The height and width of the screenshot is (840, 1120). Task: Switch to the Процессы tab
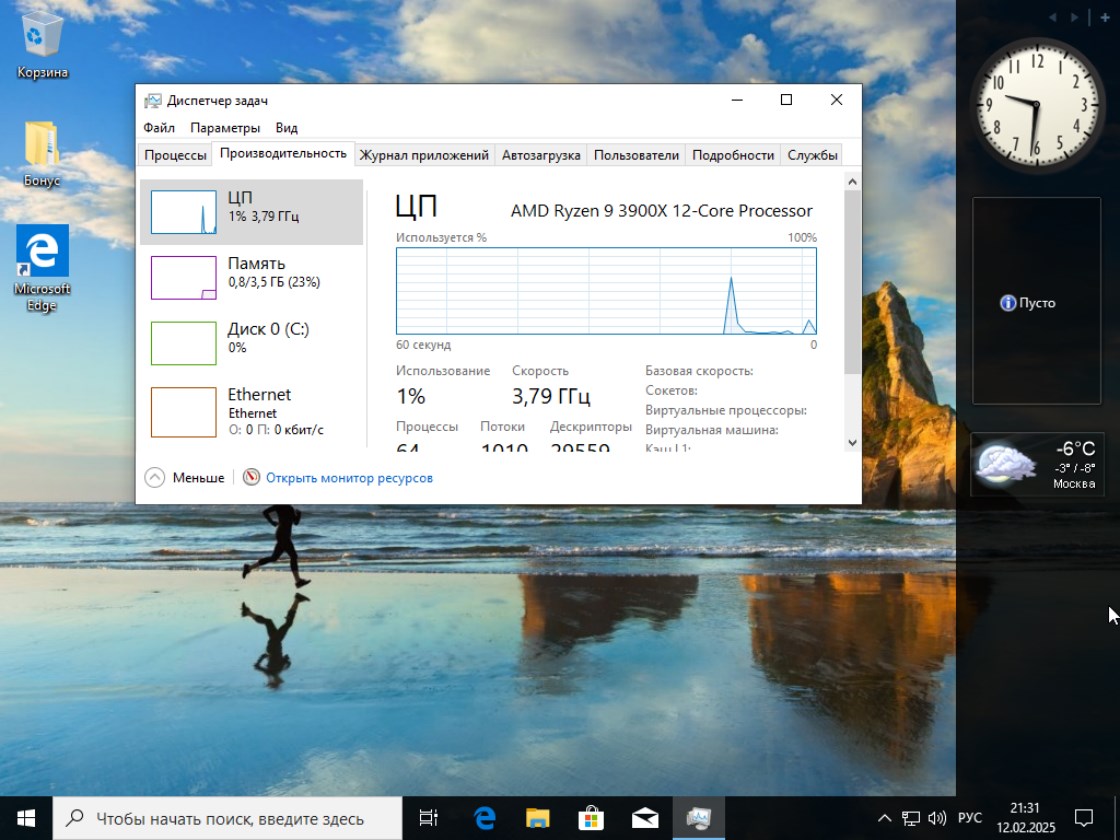point(175,155)
